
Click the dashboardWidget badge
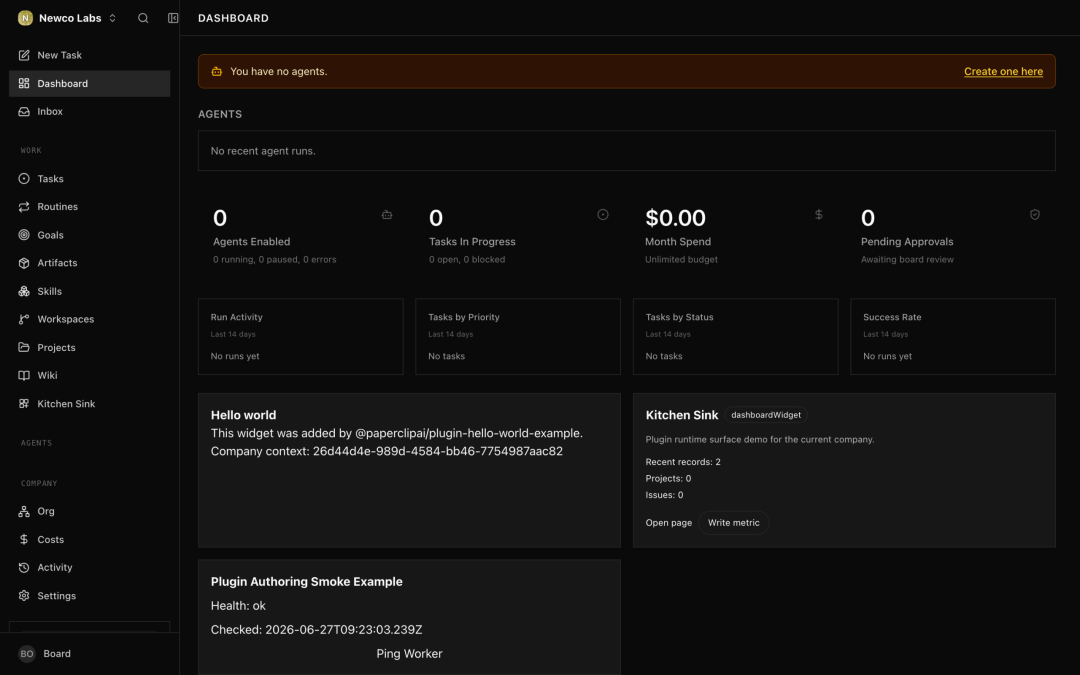tap(766, 415)
